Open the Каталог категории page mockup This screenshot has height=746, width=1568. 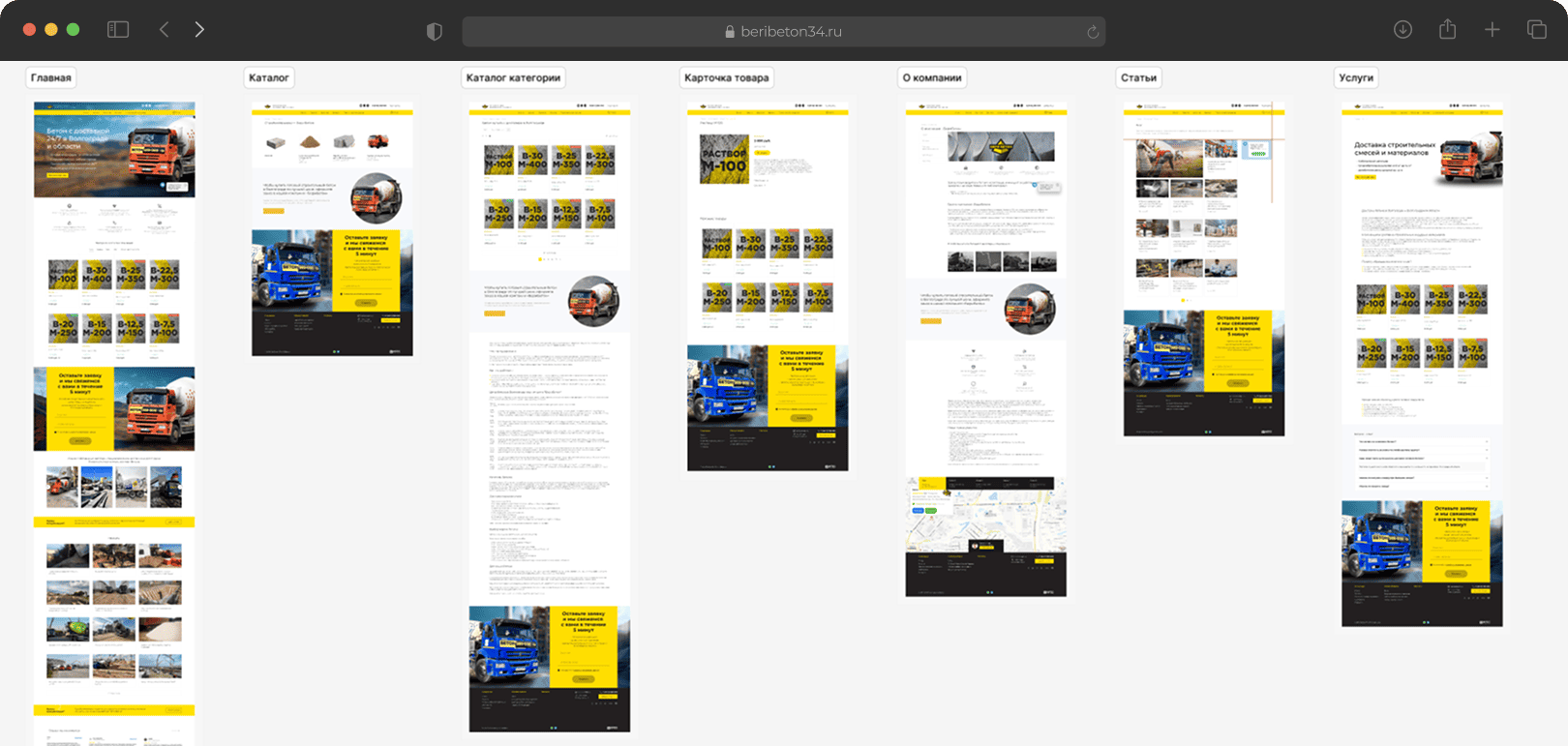tap(550, 417)
